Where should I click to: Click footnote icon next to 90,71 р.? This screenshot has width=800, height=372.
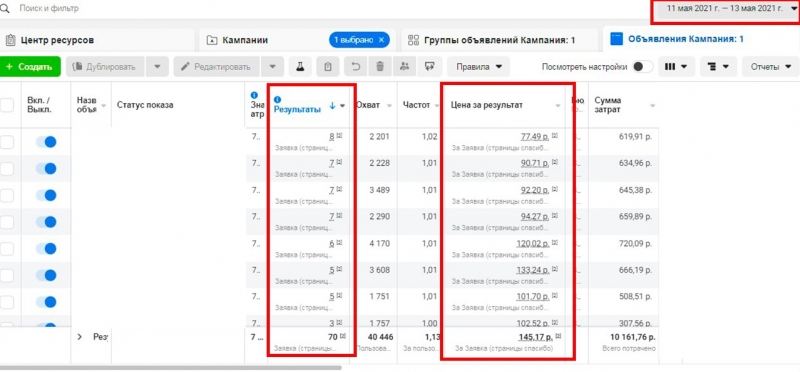tap(555, 163)
